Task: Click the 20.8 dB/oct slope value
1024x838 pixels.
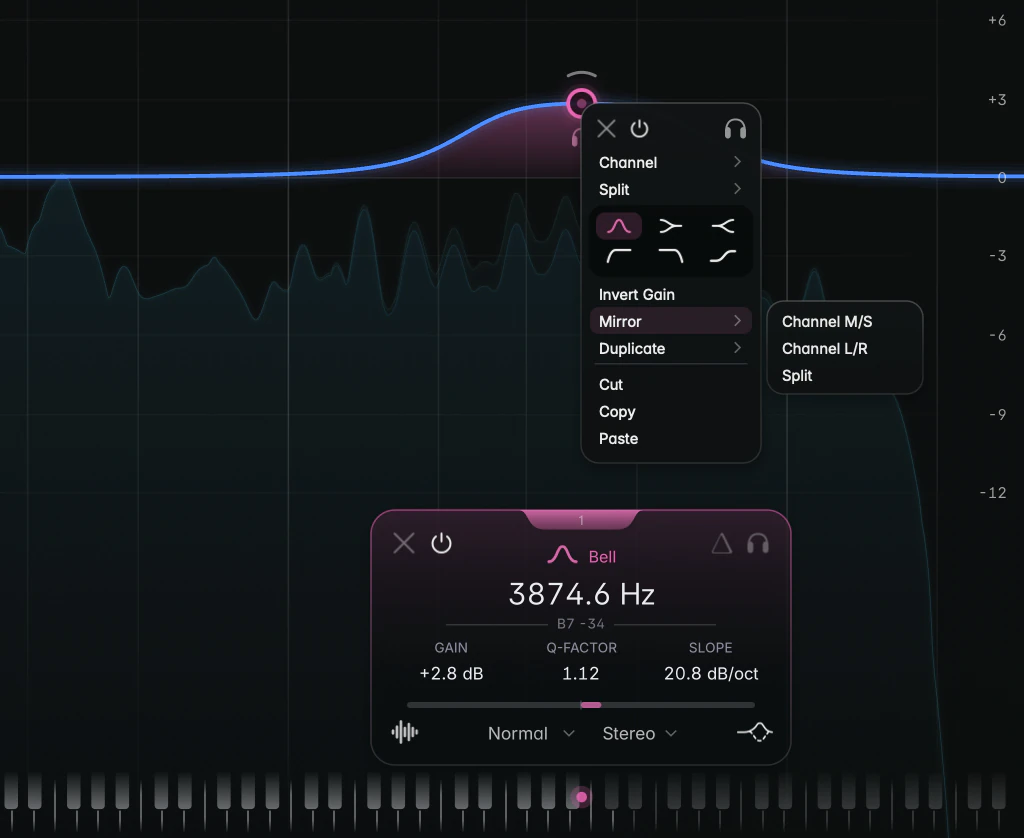Action: 711,673
